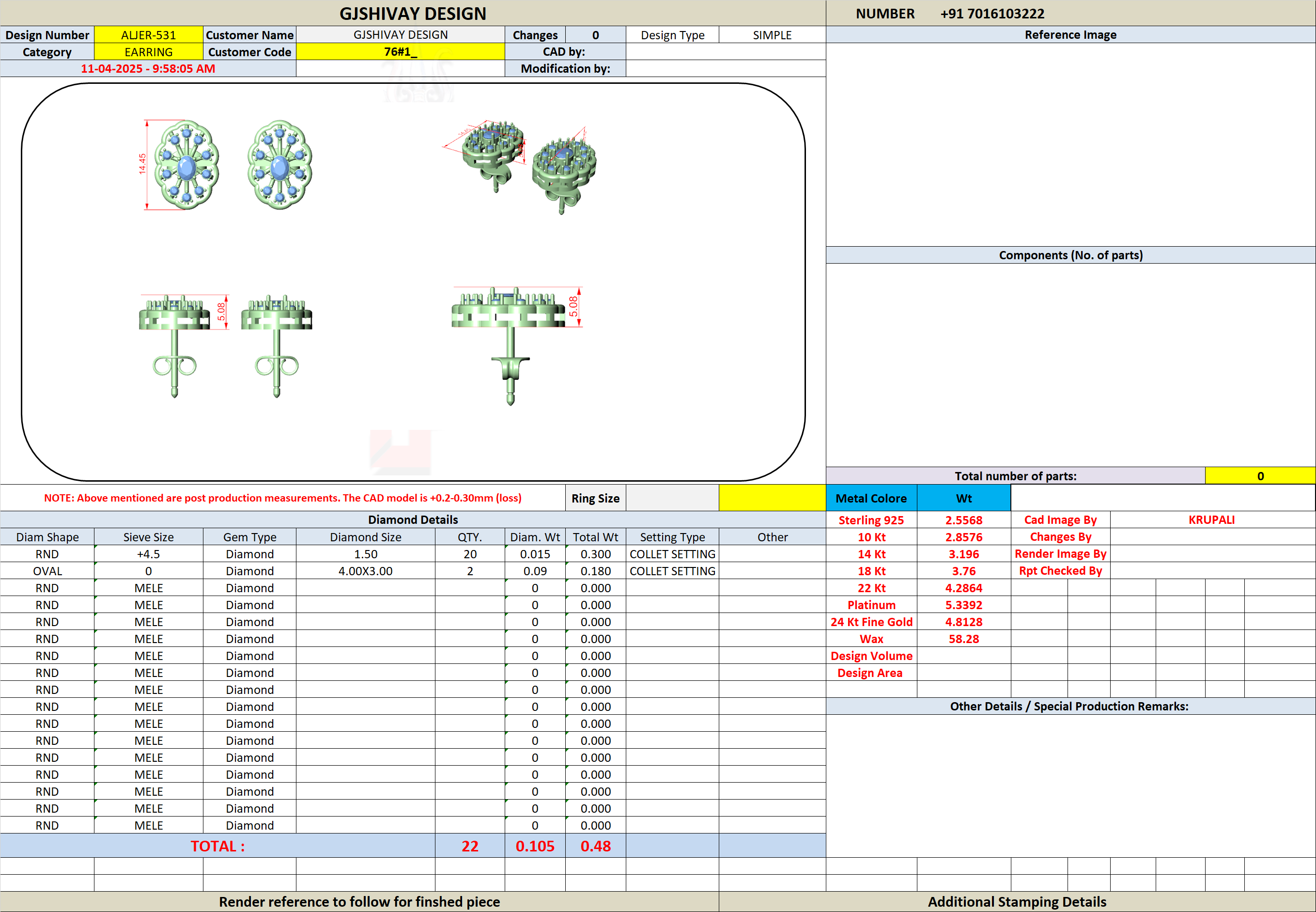
Task: Click the yellow cell beside Ring Size
Action: [772, 498]
